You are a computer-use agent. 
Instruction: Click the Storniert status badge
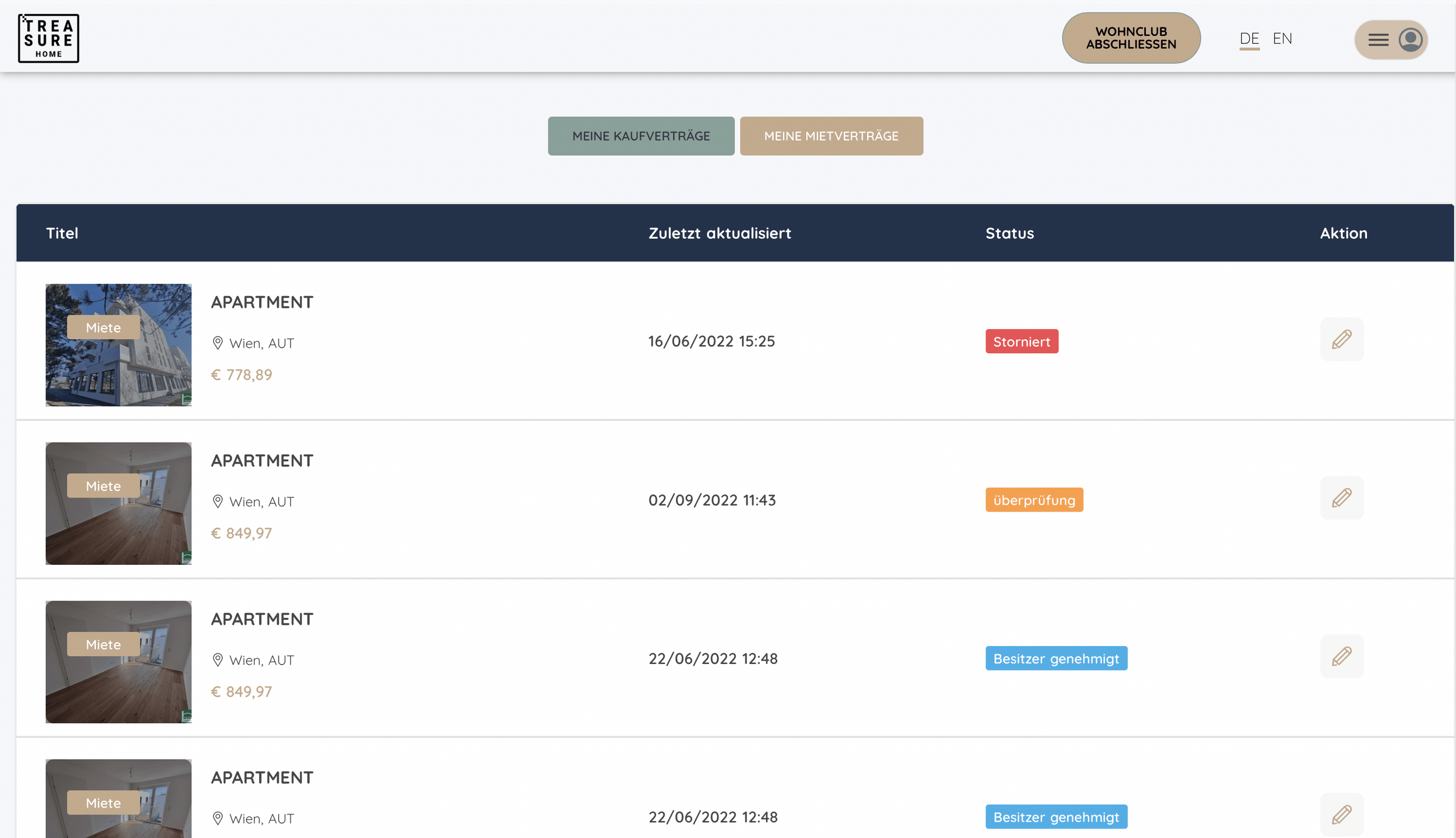(1021, 341)
